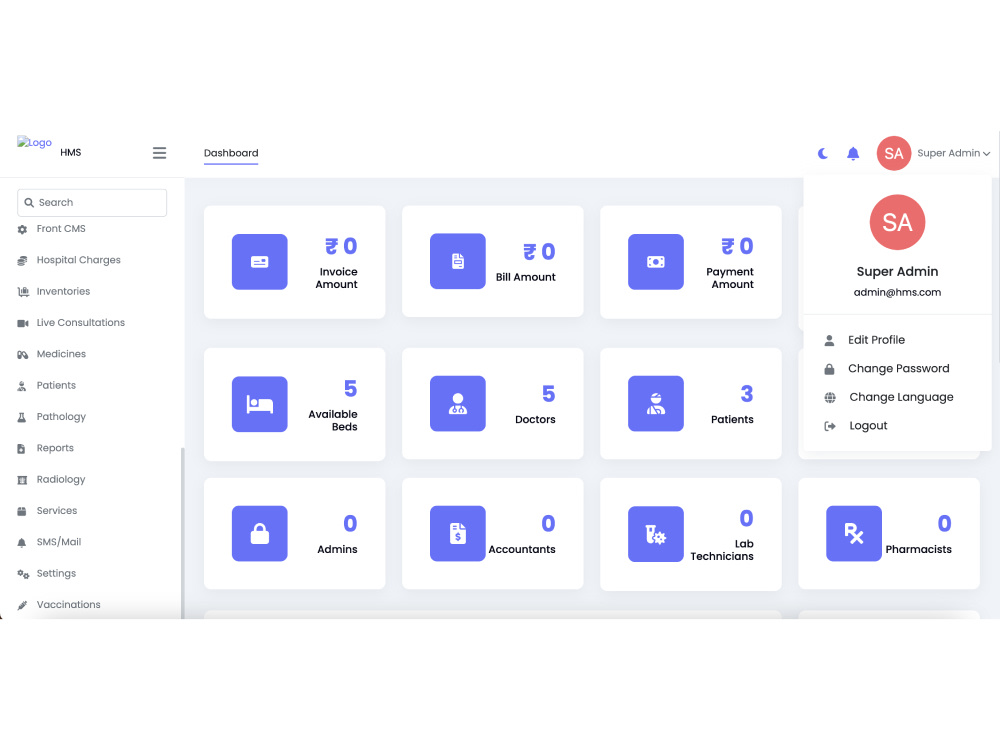Click the admin@hms.com email text

pos(897,292)
